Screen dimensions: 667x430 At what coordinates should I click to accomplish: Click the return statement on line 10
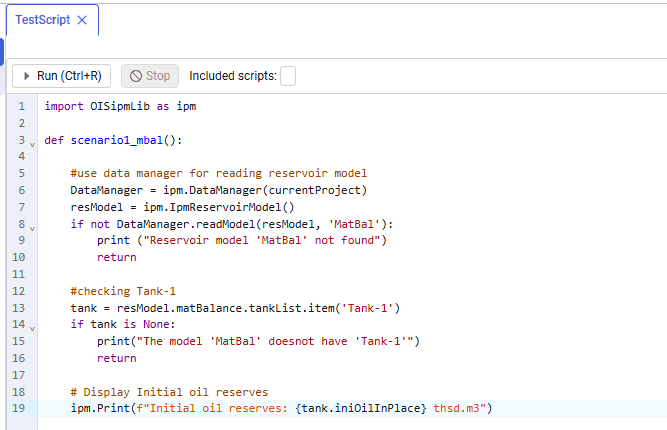pos(117,257)
